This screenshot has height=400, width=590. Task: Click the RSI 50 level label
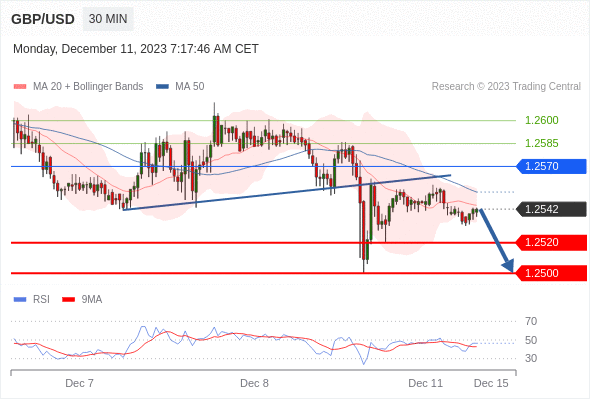(x=531, y=340)
